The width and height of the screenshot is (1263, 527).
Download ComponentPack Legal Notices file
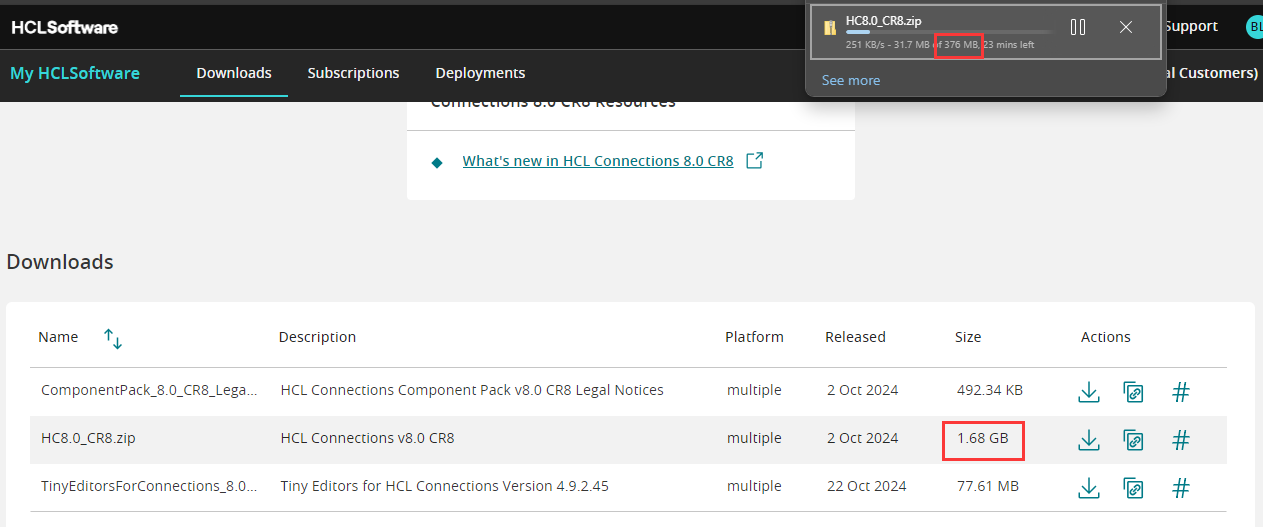pos(1089,391)
